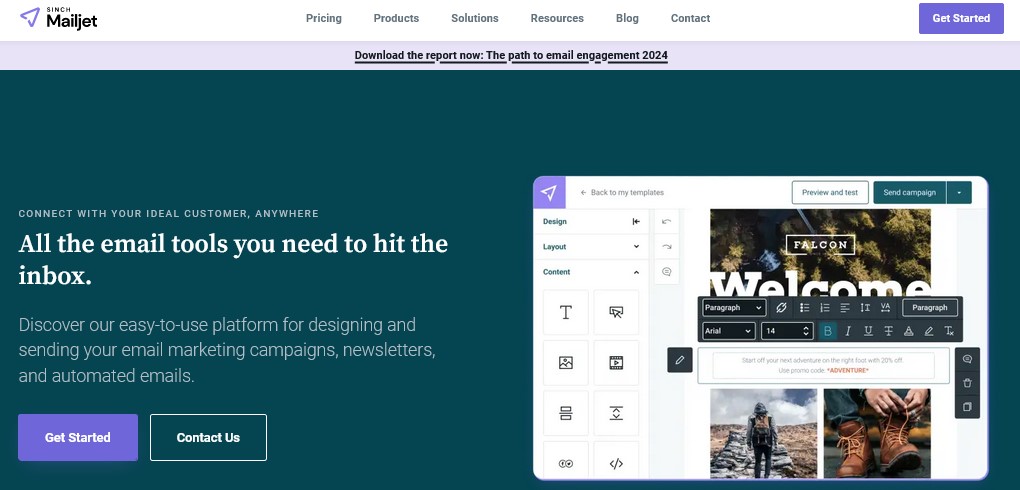Click the comments icon below redo
Screen dimensions: 1020x490
coord(666,272)
